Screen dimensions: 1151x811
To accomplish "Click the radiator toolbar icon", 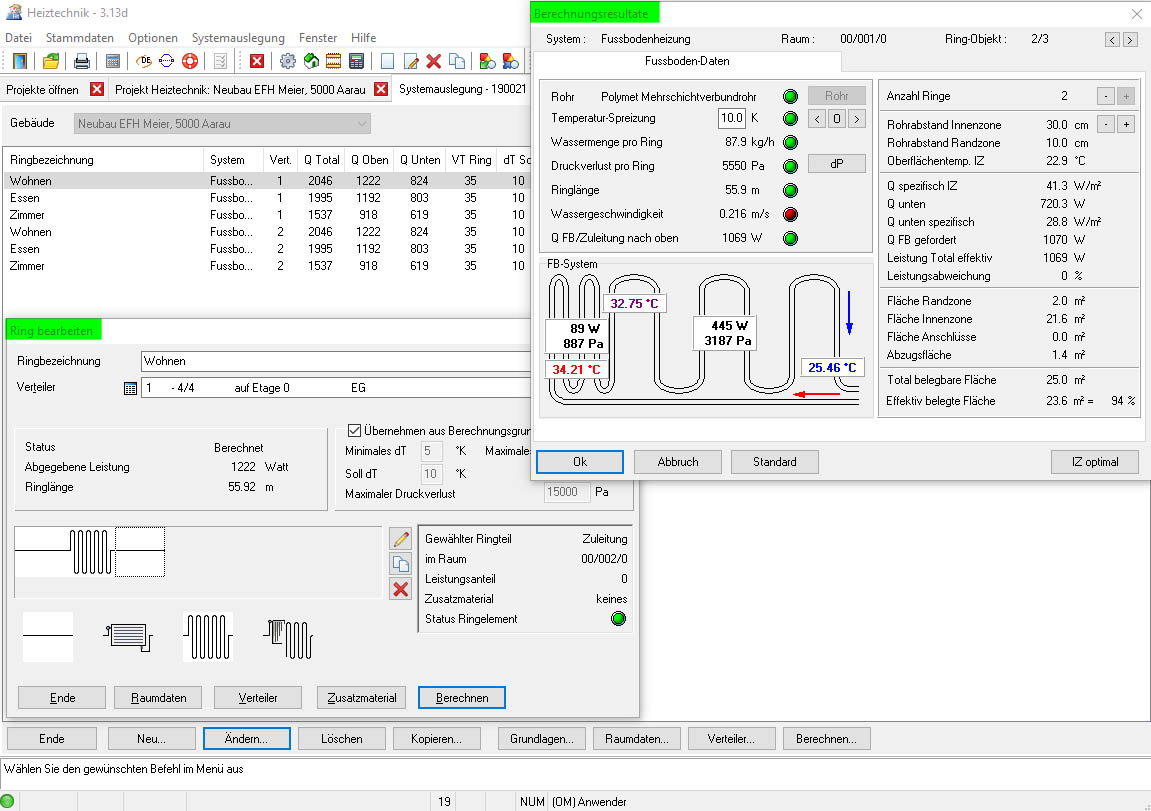I will coord(333,61).
